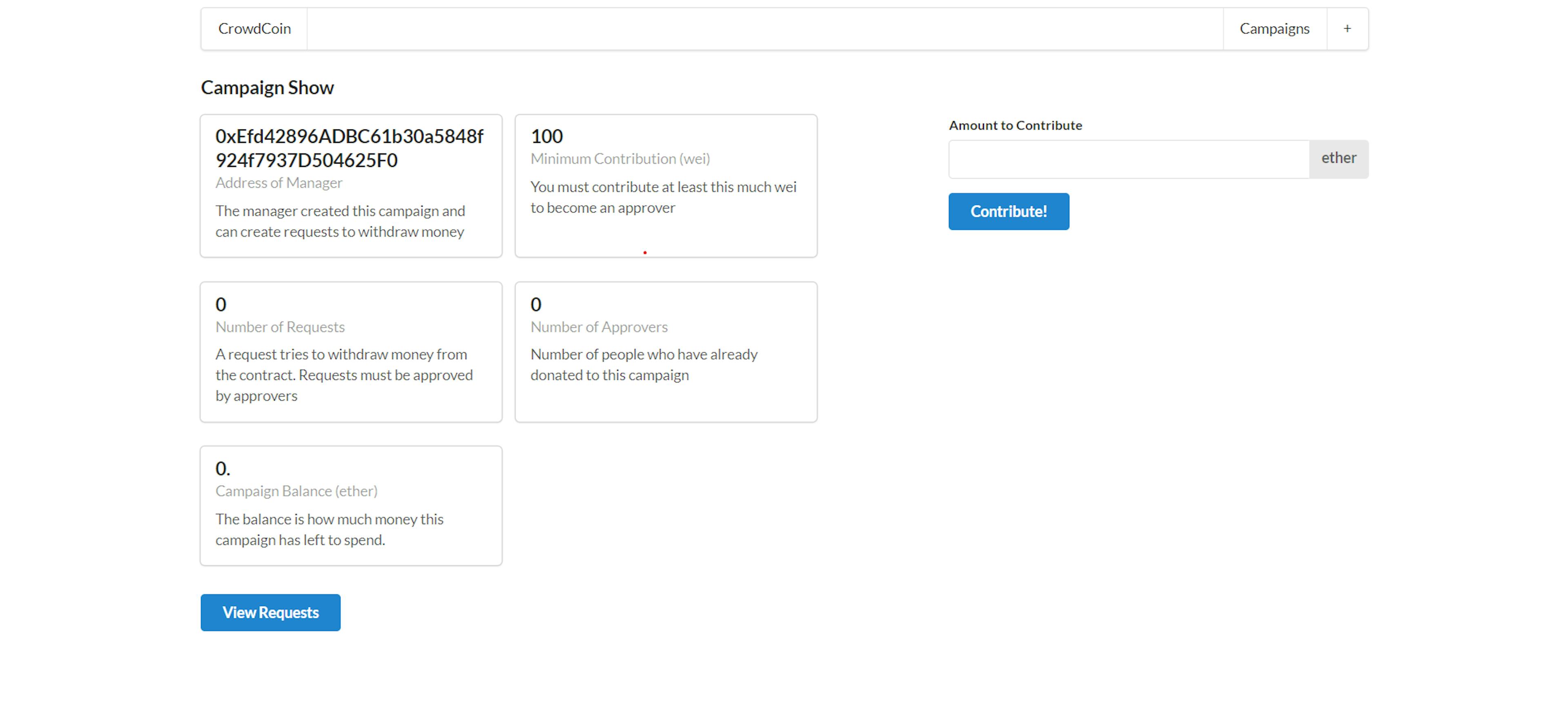The width and height of the screenshot is (1568, 715).
Task: Click the Campaign Show heading
Action: click(x=267, y=88)
